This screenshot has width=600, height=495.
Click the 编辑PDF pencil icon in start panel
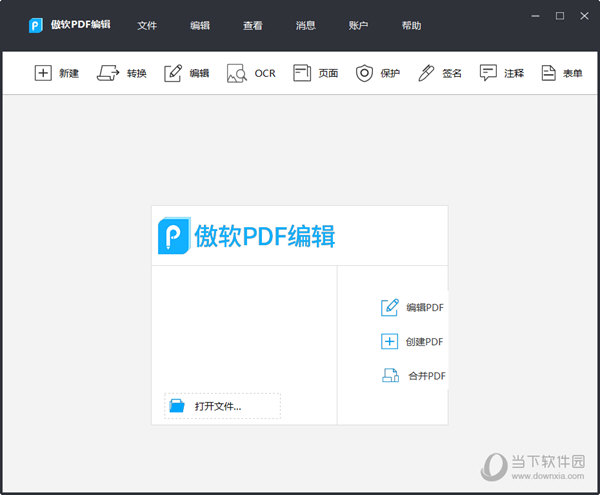tap(390, 307)
